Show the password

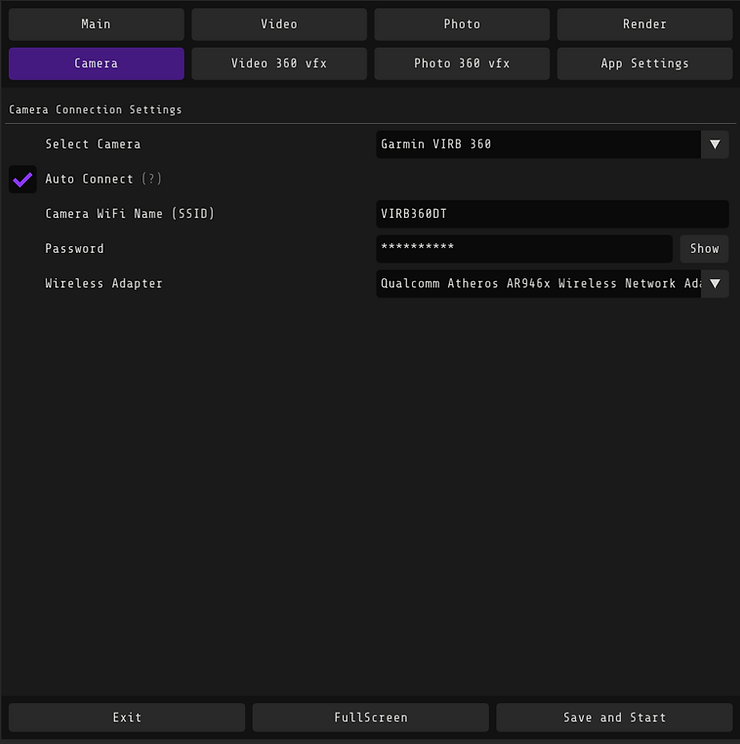(x=704, y=249)
